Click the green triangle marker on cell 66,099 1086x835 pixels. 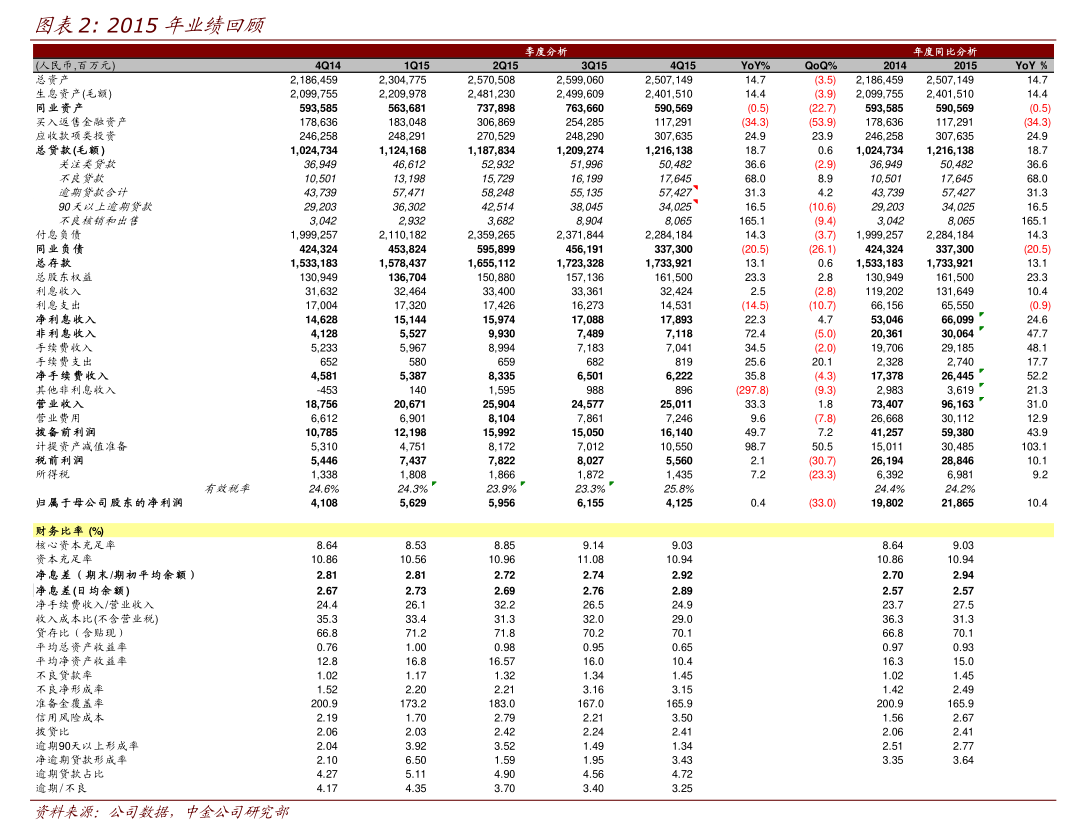click(981, 315)
